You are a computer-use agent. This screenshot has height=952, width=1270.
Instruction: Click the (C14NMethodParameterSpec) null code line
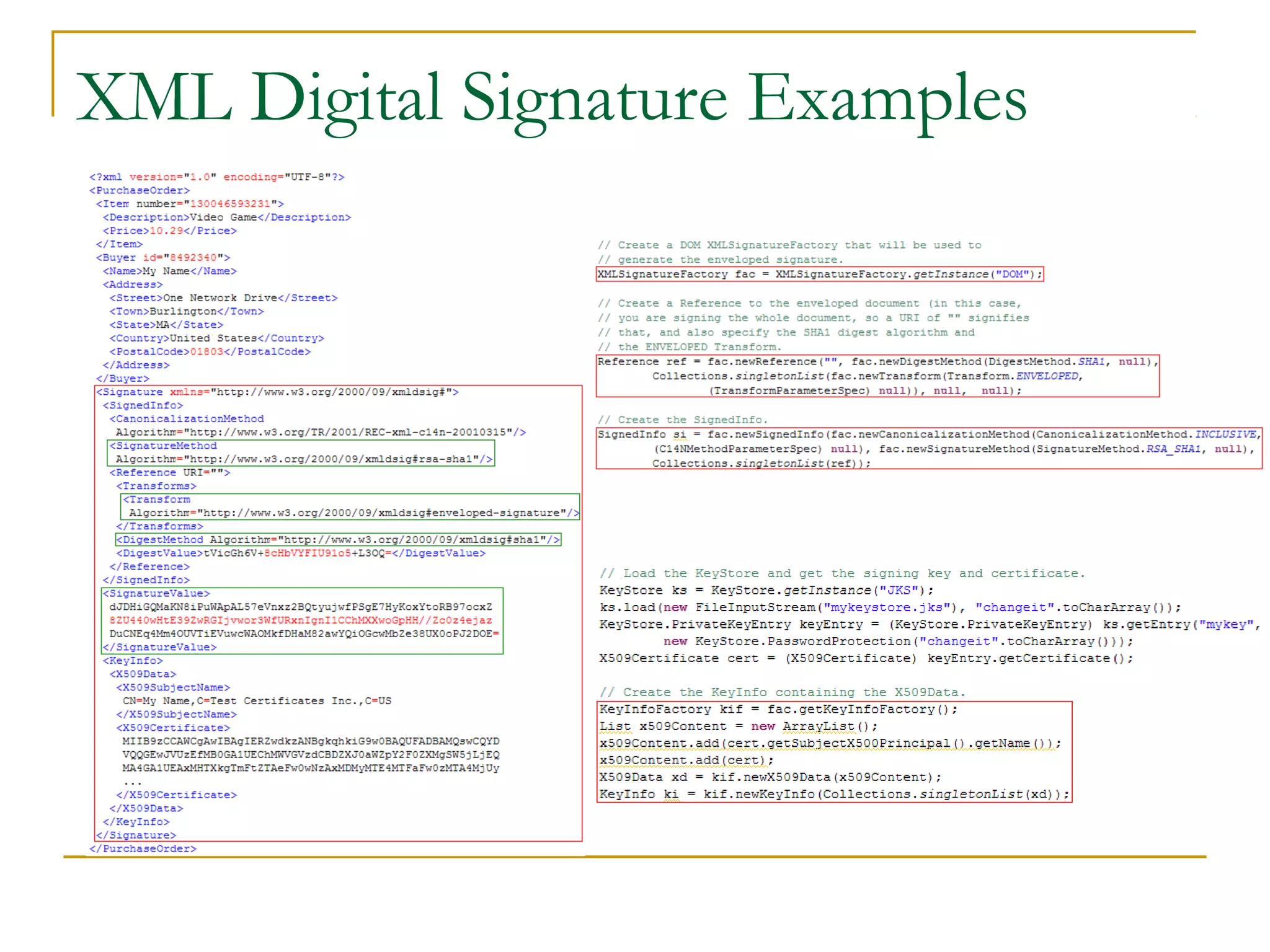pos(954,449)
